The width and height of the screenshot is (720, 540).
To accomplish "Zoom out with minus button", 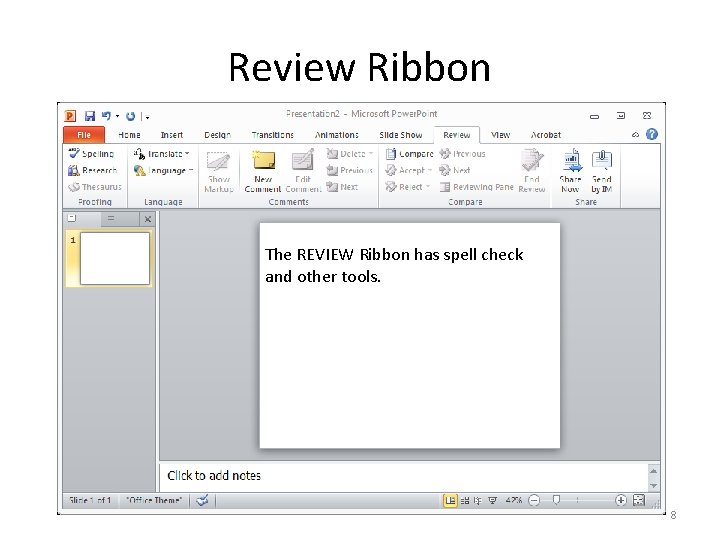I will [x=534, y=500].
